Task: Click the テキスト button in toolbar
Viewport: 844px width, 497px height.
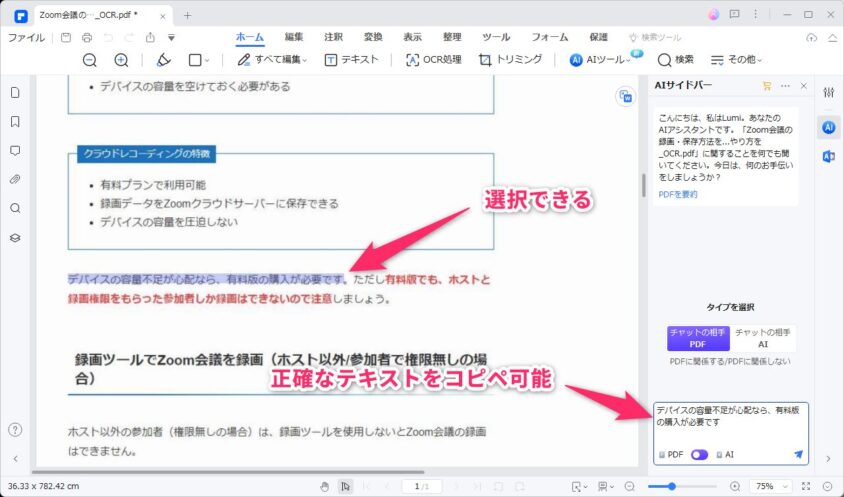Action: 352,60
